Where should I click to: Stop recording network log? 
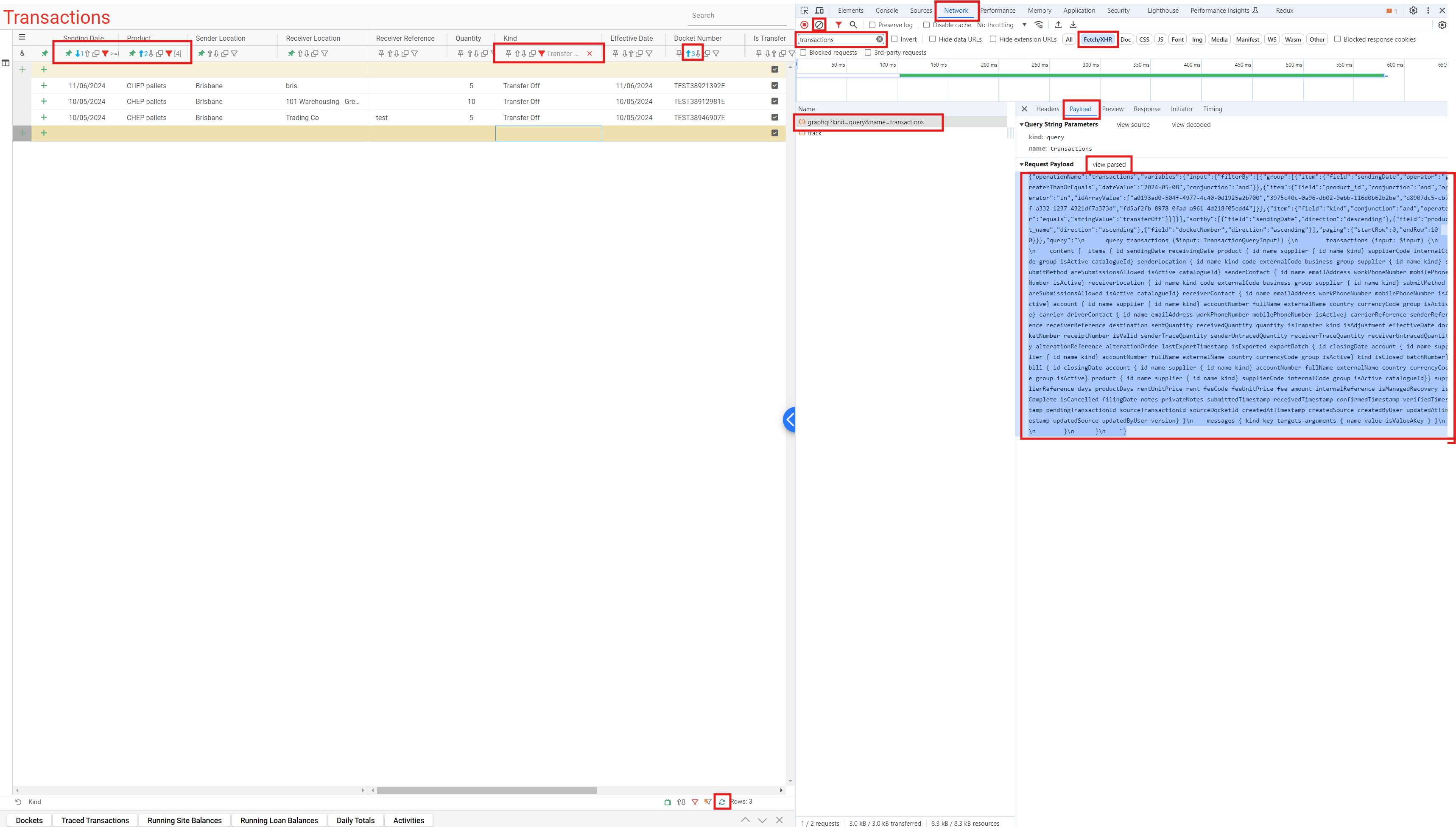point(804,25)
